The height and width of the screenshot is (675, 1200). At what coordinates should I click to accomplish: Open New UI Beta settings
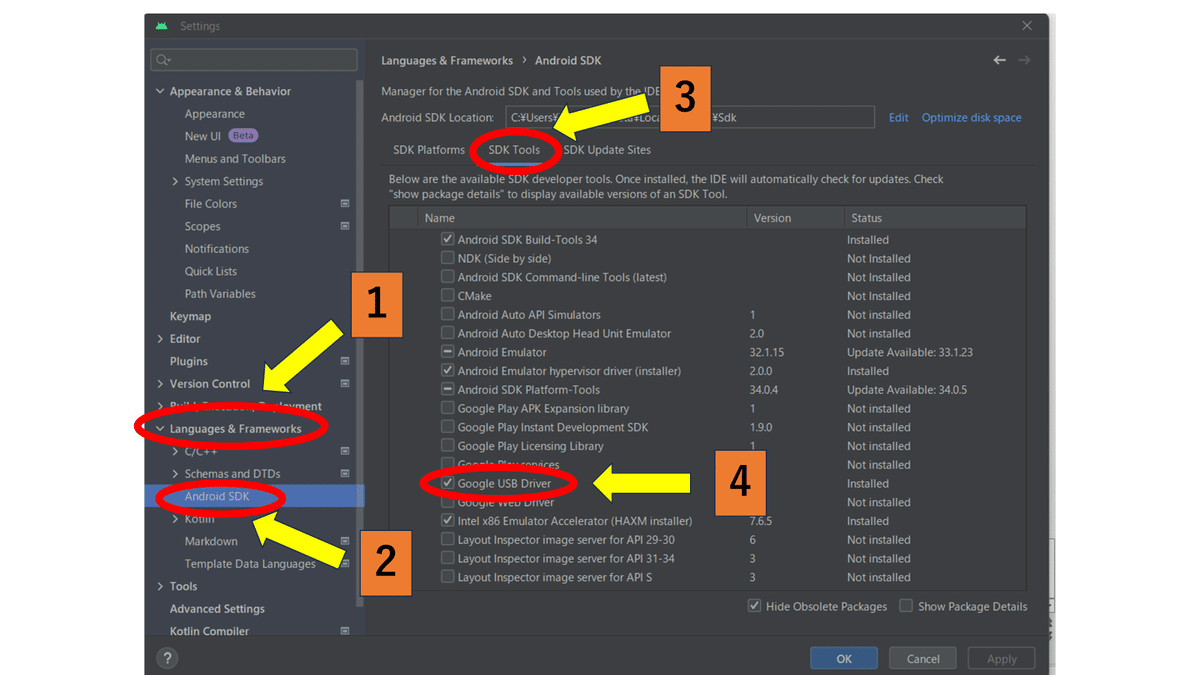[221, 136]
